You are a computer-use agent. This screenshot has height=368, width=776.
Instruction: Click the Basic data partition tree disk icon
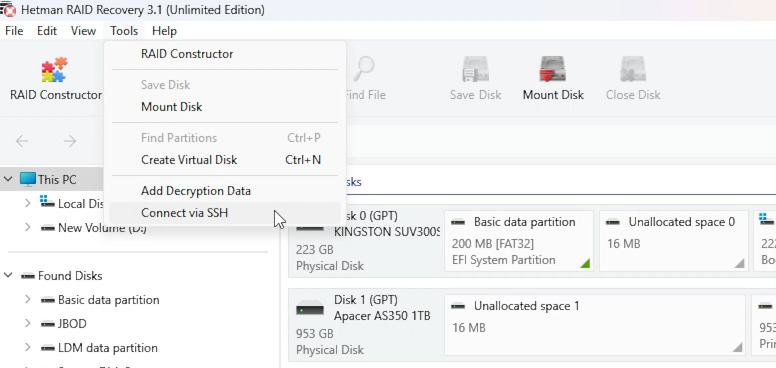point(48,300)
